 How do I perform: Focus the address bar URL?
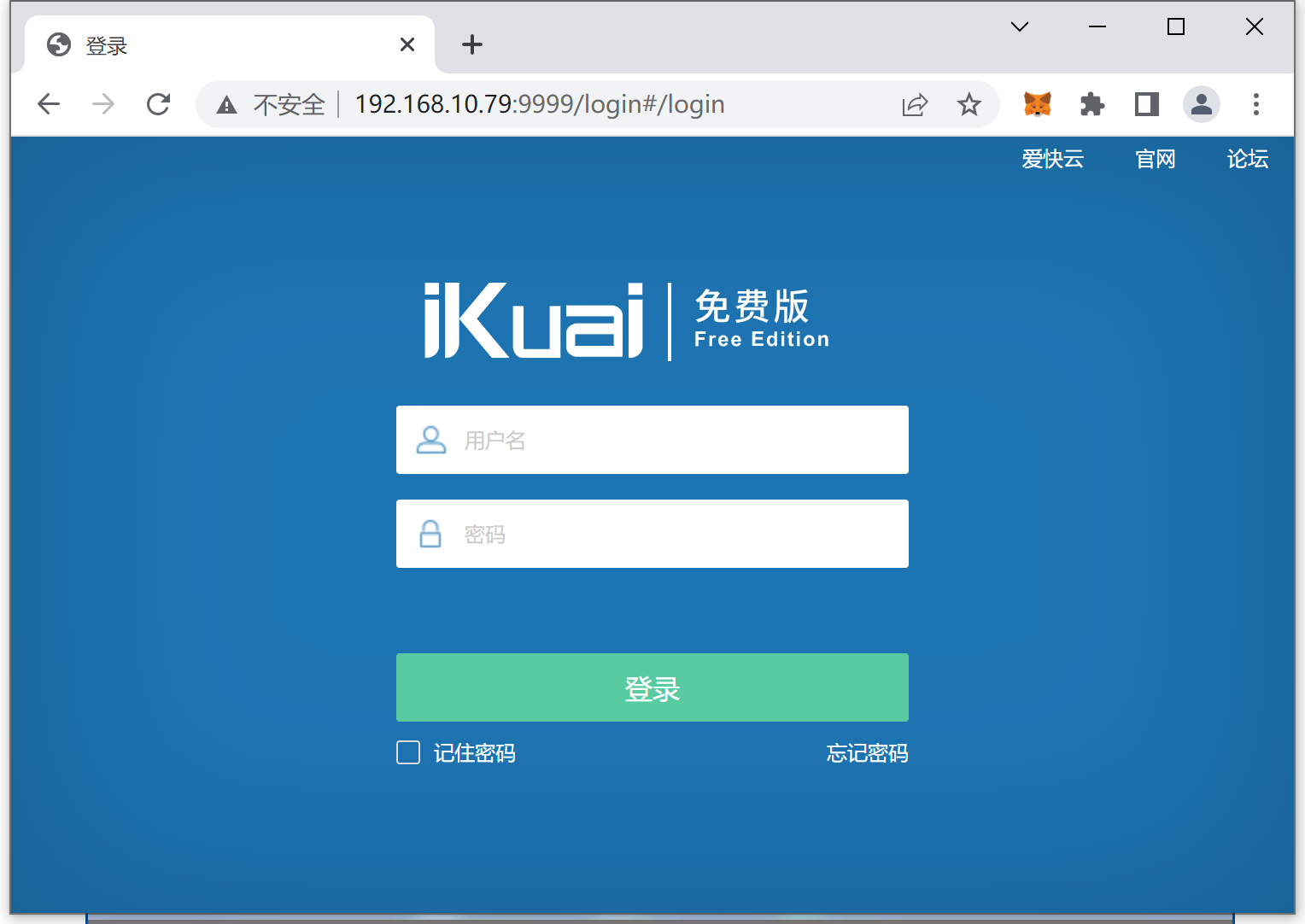pyautogui.click(x=540, y=104)
